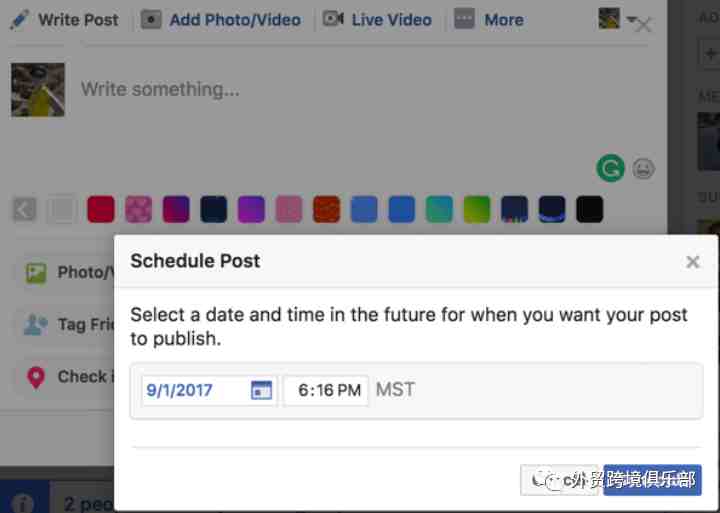Click the Live Video camera icon
Screen dimensions: 720x513
pyautogui.click(x=333, y=19)
